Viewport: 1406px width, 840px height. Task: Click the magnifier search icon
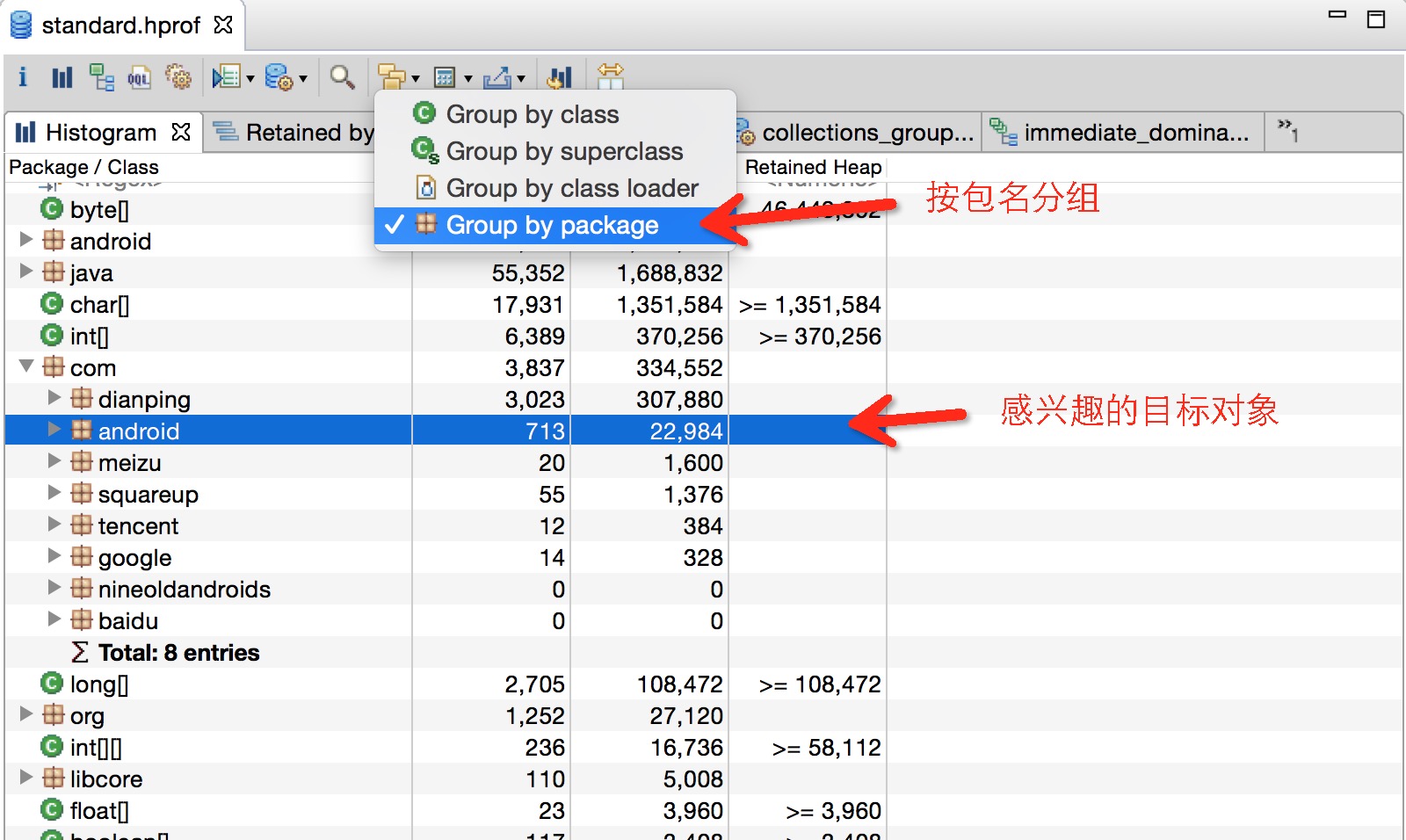tap(342, 77)
